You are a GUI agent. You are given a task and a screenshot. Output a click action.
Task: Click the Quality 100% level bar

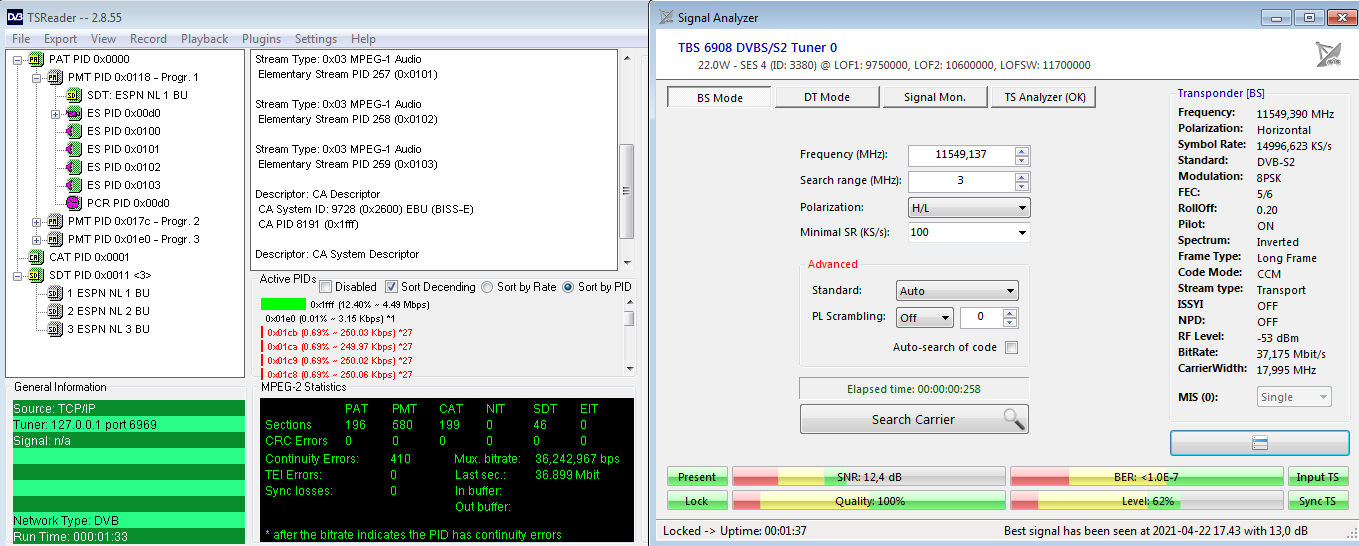click(868, 501)
